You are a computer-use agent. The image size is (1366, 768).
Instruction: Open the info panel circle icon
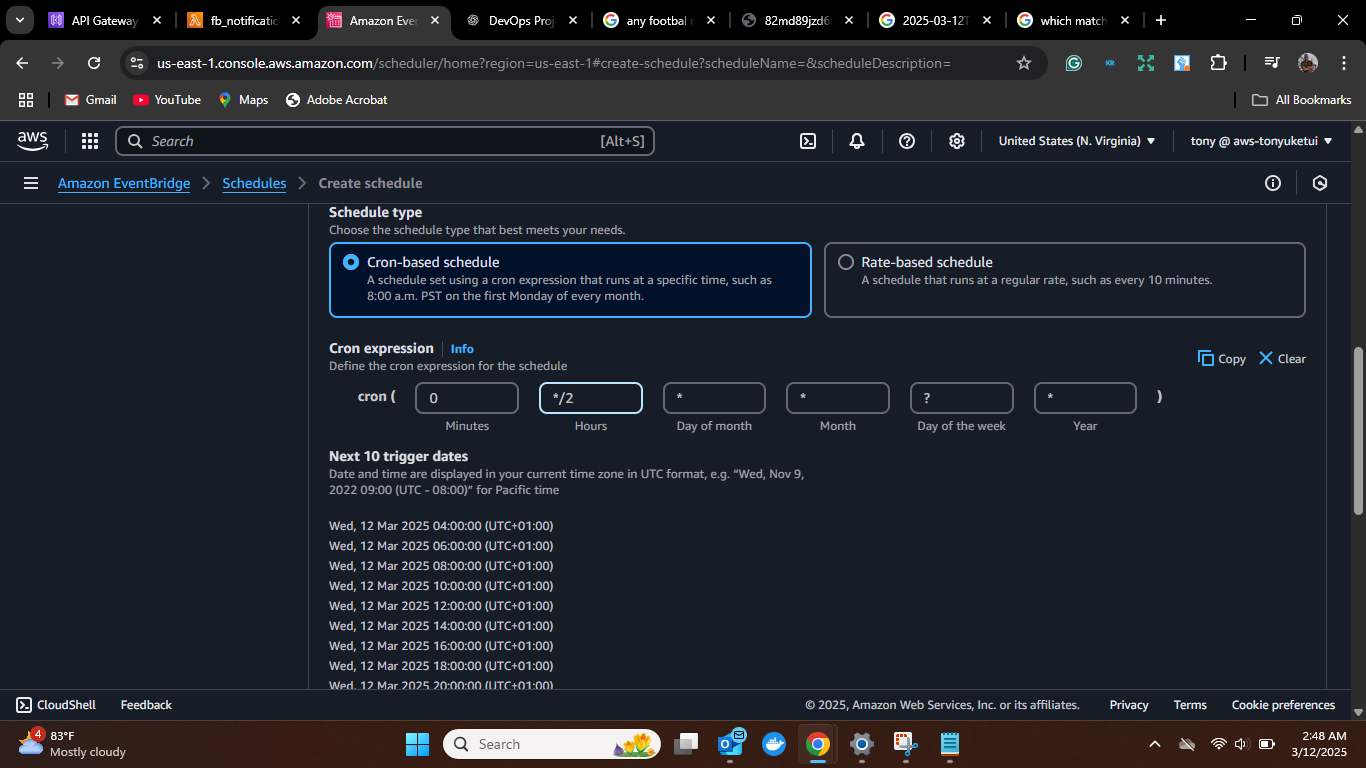[1273, 183]
